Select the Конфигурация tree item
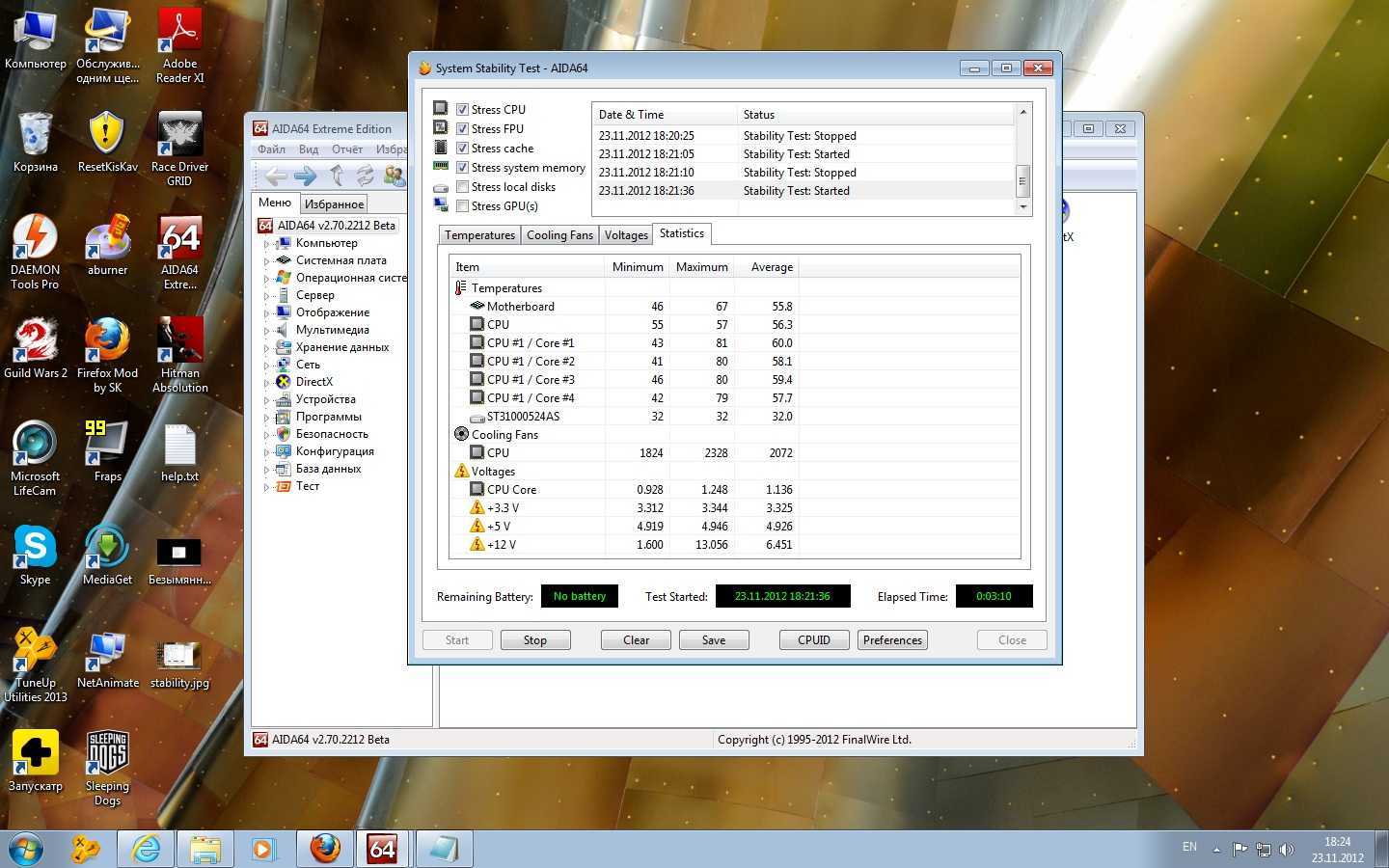 (x=335, y=451)
